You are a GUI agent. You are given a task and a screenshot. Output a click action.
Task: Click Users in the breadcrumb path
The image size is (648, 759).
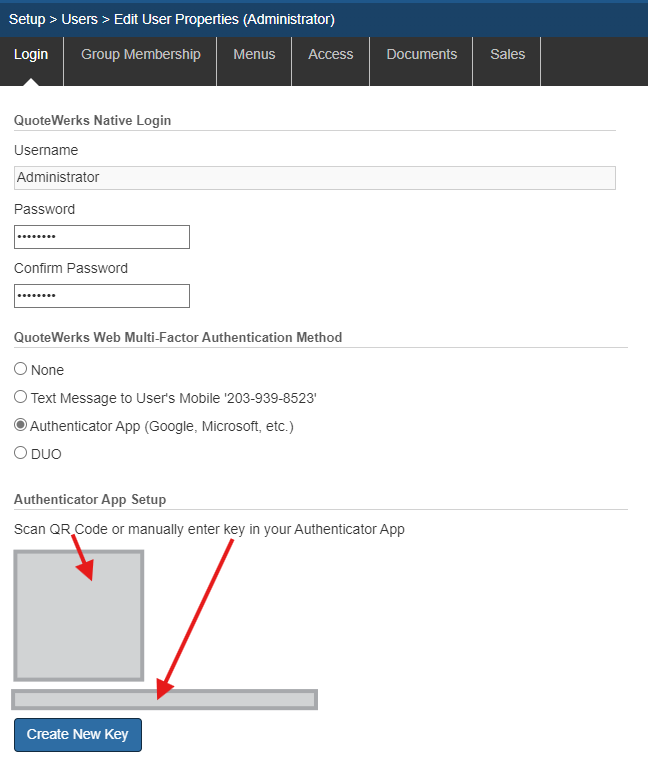point(80,19)
